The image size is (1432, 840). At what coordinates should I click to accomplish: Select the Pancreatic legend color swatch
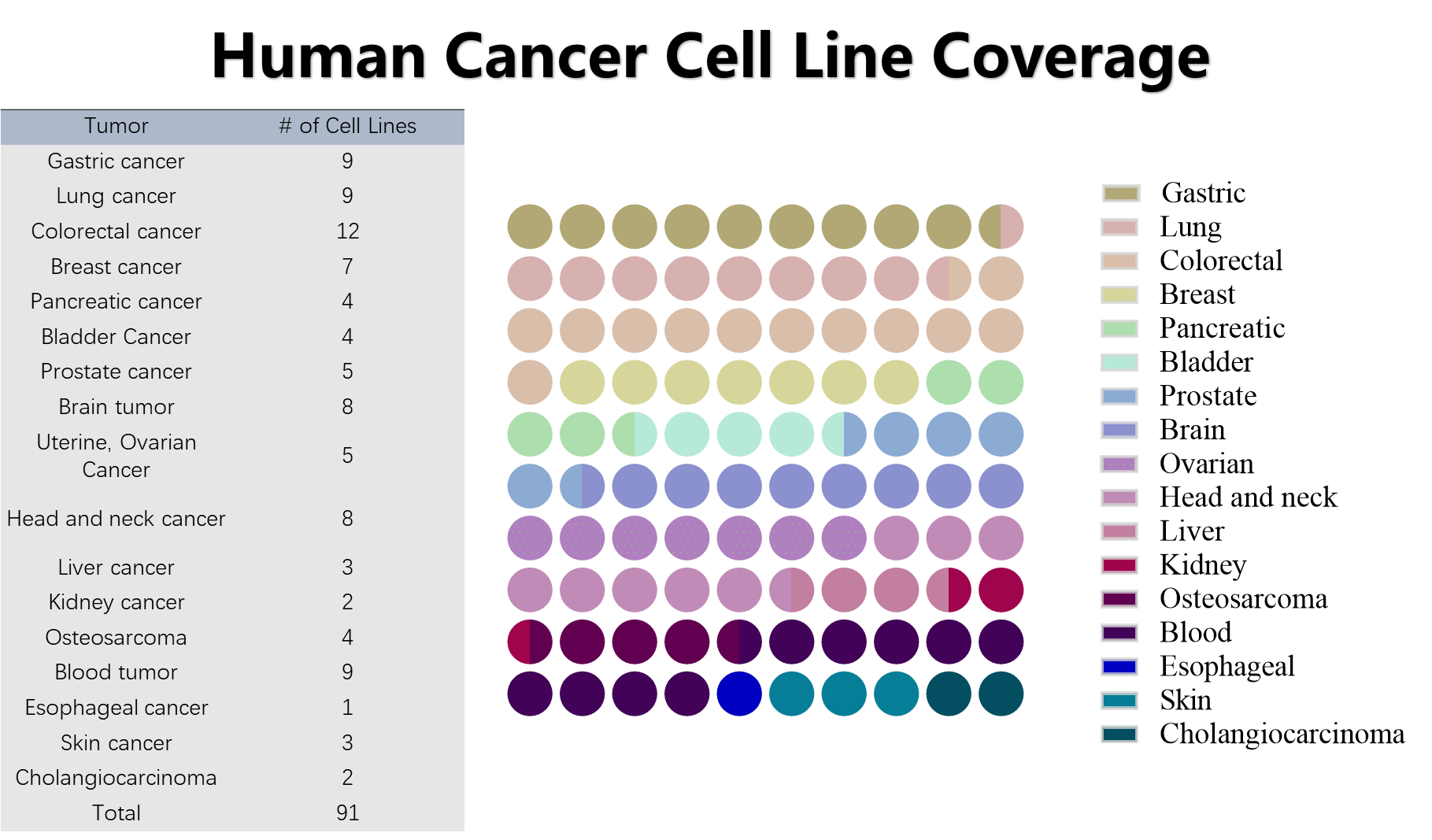pos(1119,329)
